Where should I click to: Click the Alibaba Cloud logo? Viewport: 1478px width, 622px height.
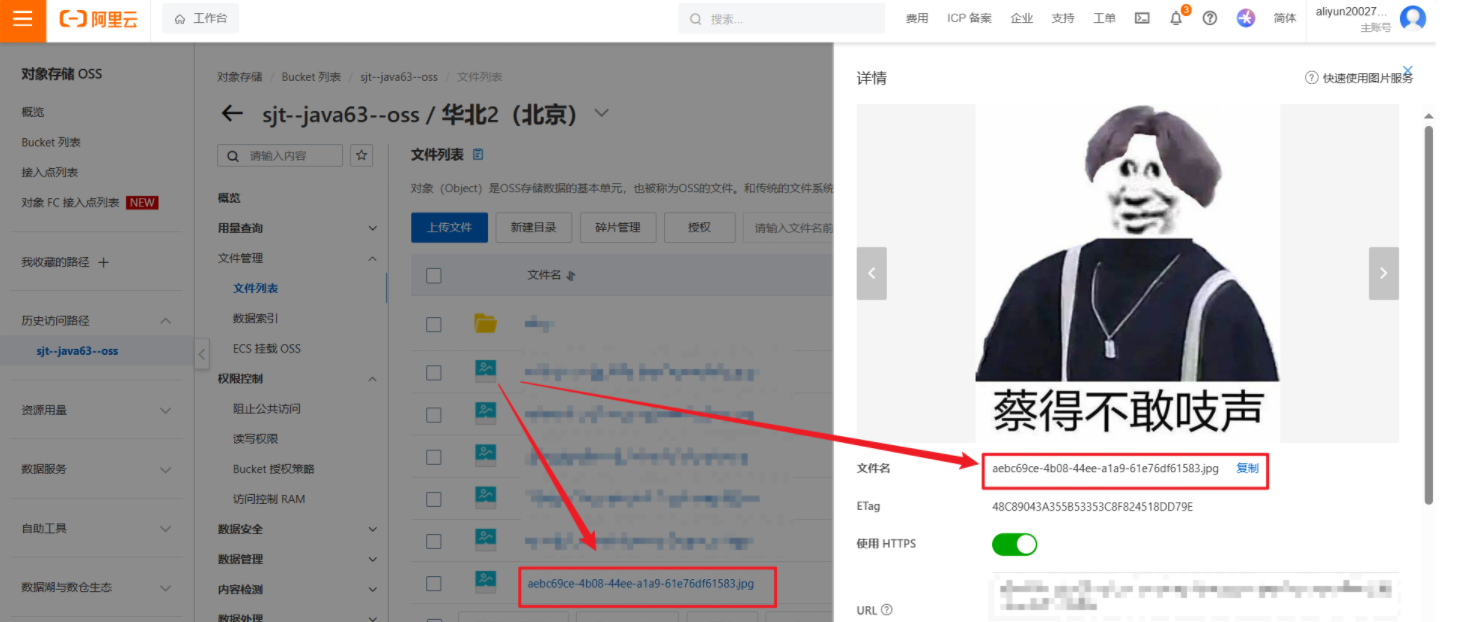[x=98, y=19]
